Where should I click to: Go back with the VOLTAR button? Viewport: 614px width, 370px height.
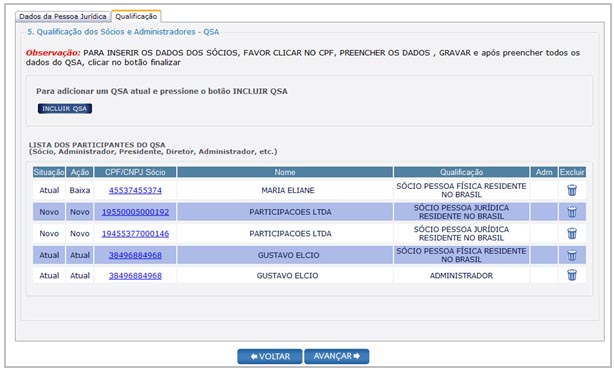[270, 356]
